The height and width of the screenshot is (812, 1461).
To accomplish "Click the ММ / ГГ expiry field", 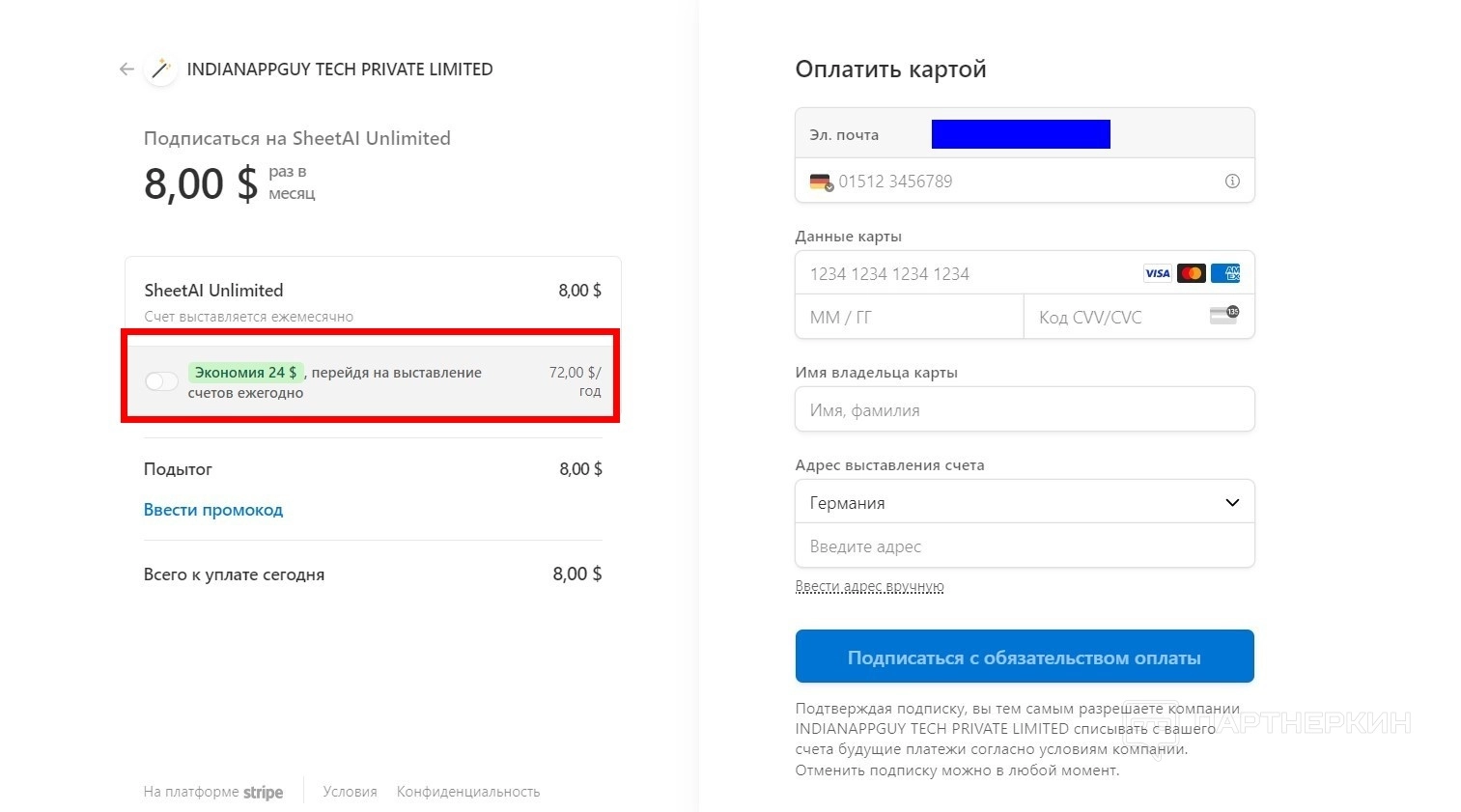I will tap(908, 318).
